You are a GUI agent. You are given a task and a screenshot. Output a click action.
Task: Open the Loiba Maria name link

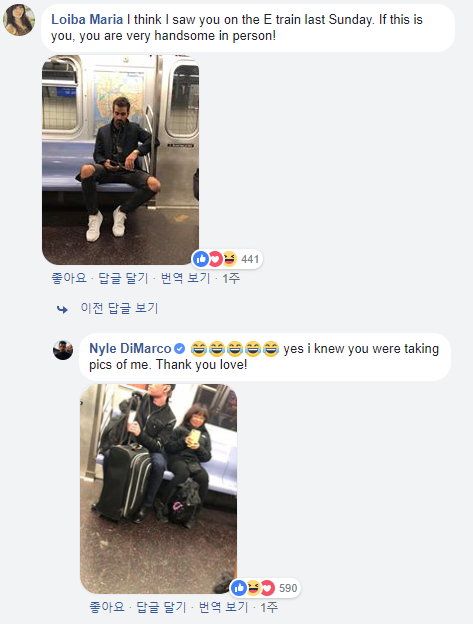point(87,20)
